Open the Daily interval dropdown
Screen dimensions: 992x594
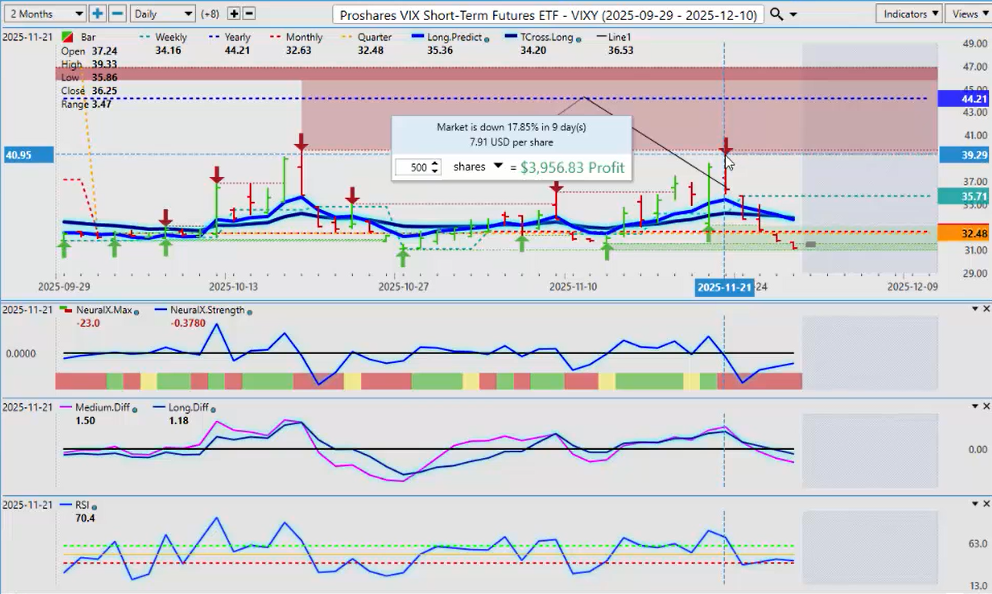(163, 13)
